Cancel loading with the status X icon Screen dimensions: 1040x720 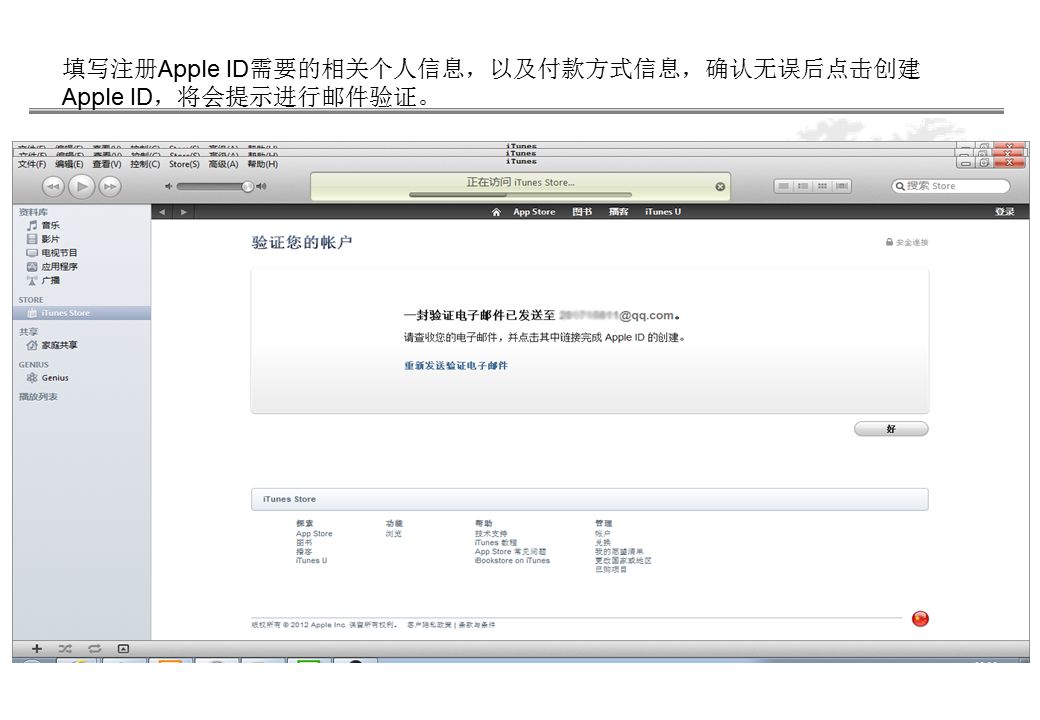coord(720,187)
